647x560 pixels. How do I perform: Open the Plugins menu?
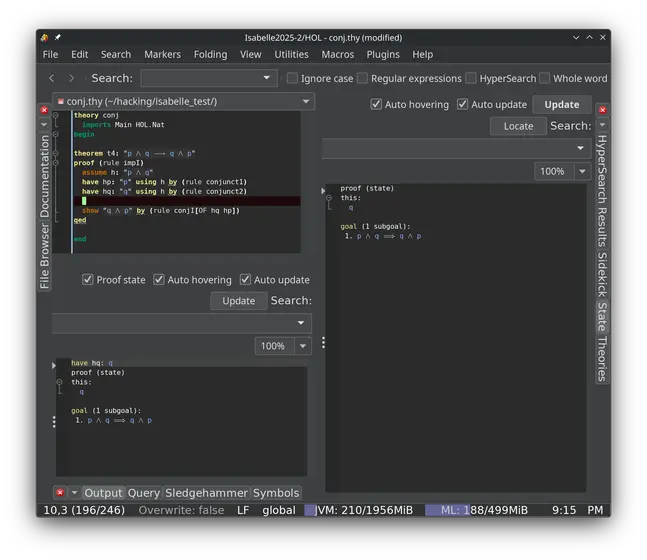383,54
